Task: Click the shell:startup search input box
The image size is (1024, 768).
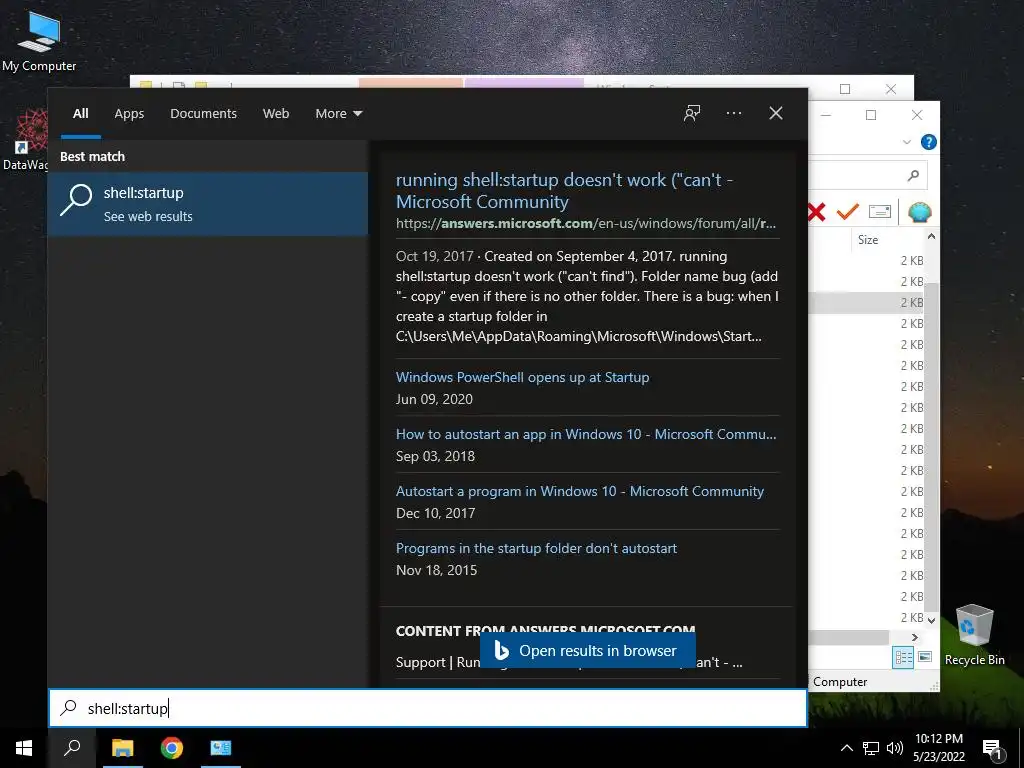Action: [x=428, y=708]
